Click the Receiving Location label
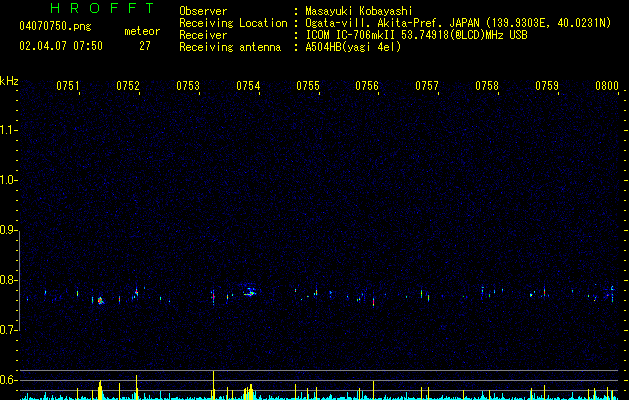629x400 pixels. coord(233,23)
